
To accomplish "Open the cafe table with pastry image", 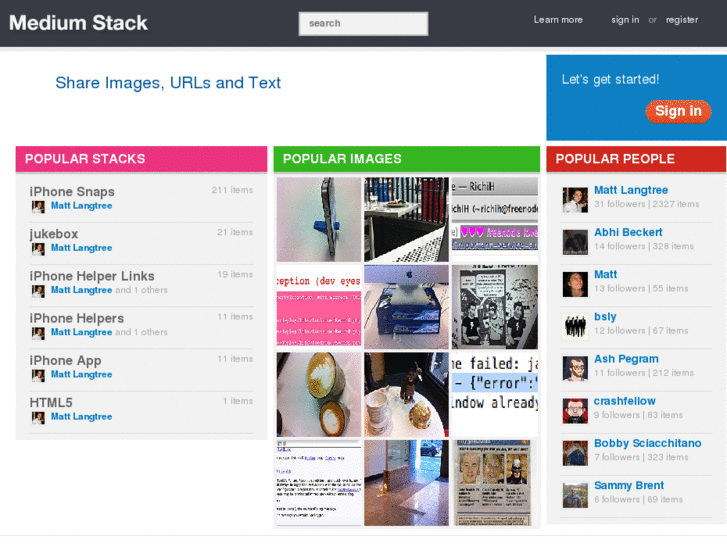I will coord(406,394).
